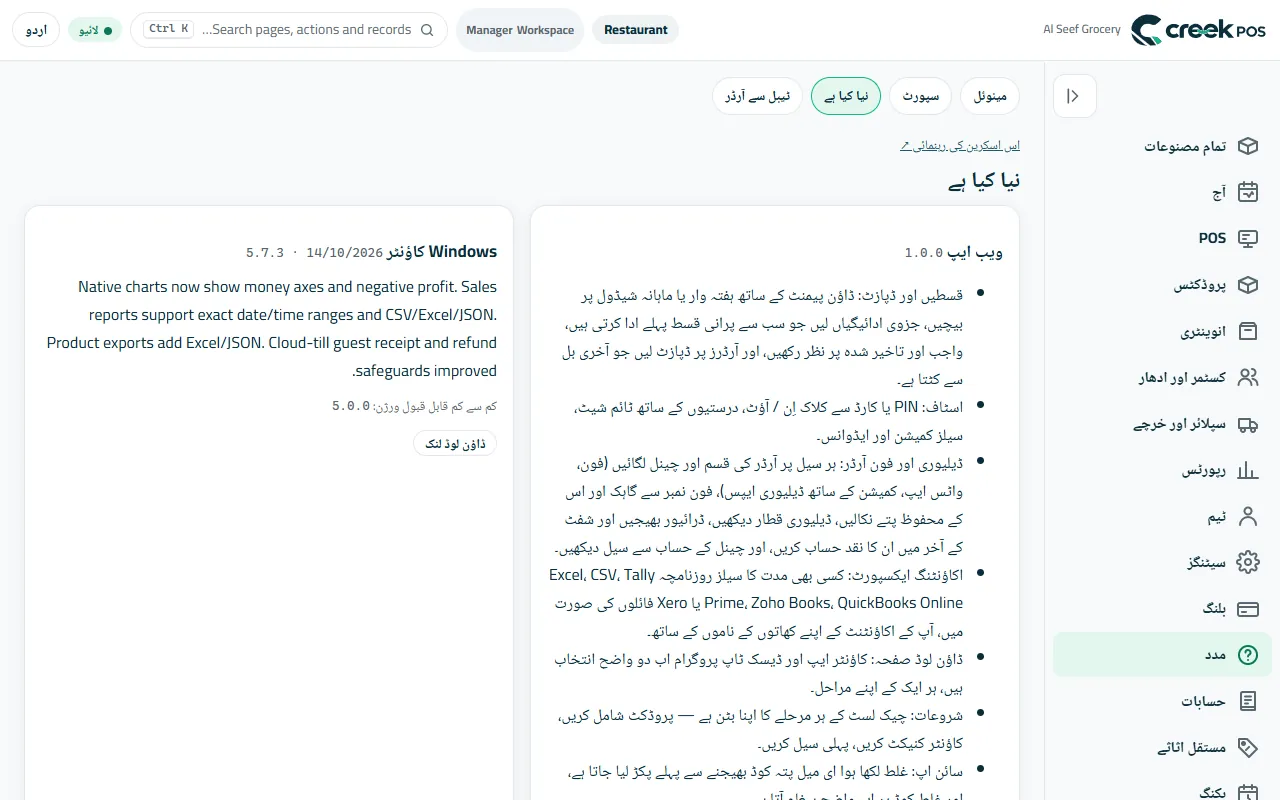Switch to Manager Workspace

click(520, 30)
